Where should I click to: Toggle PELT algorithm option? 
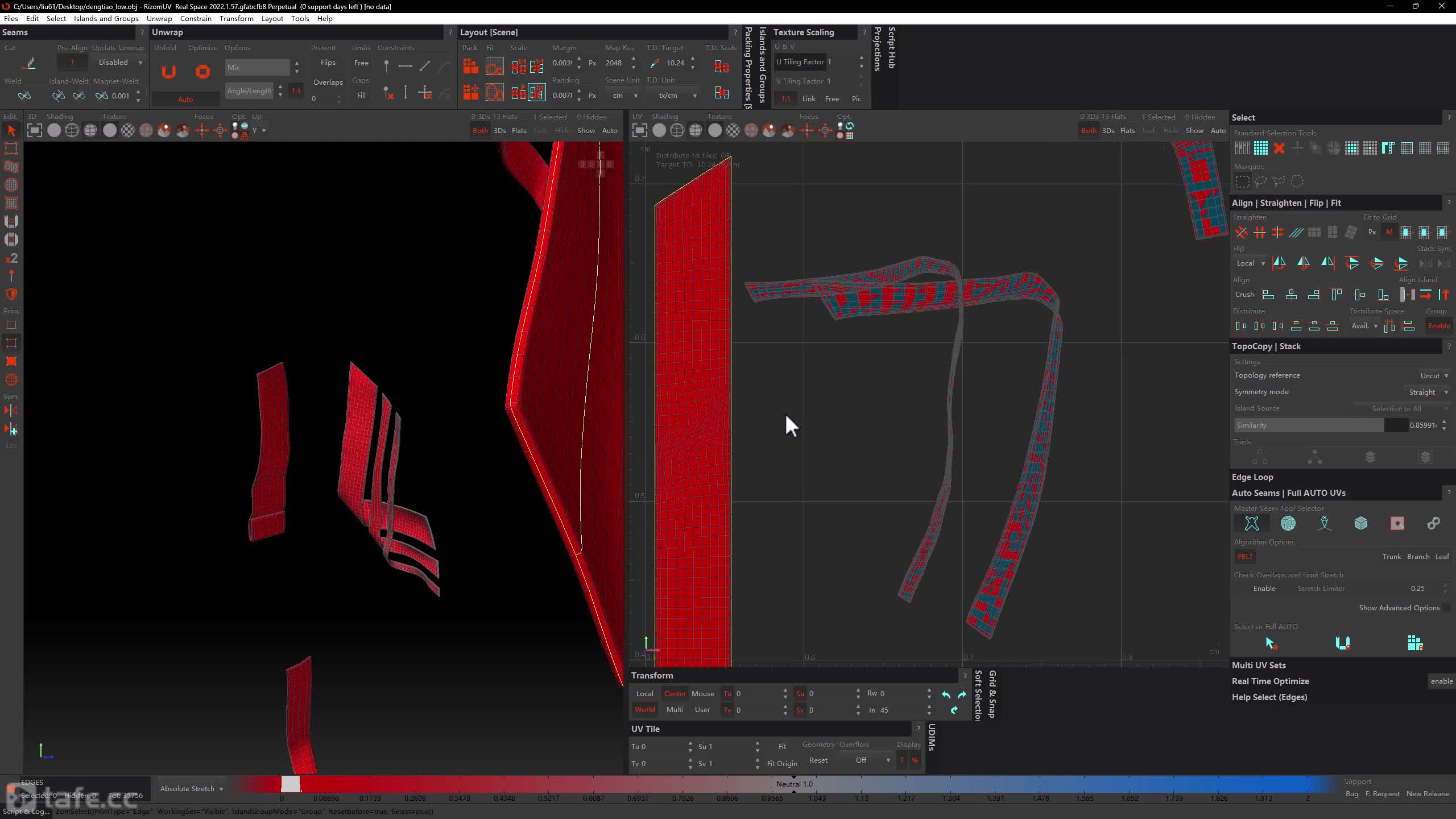click(x=1245, y=557)
